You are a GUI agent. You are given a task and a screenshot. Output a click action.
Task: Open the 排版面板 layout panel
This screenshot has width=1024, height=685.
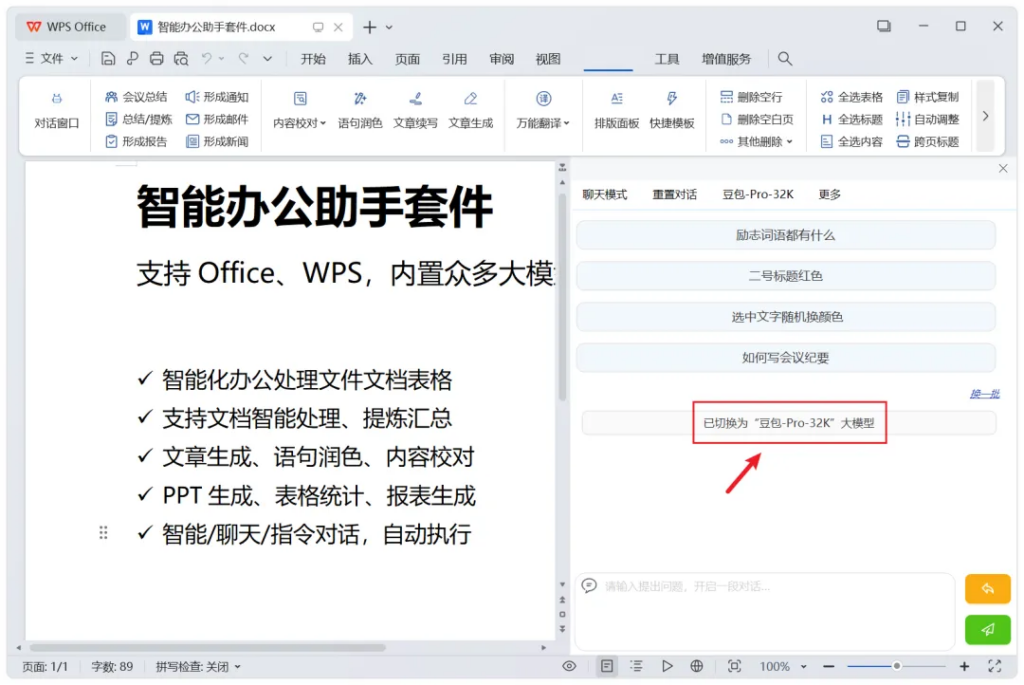click(x=617, y=110)
